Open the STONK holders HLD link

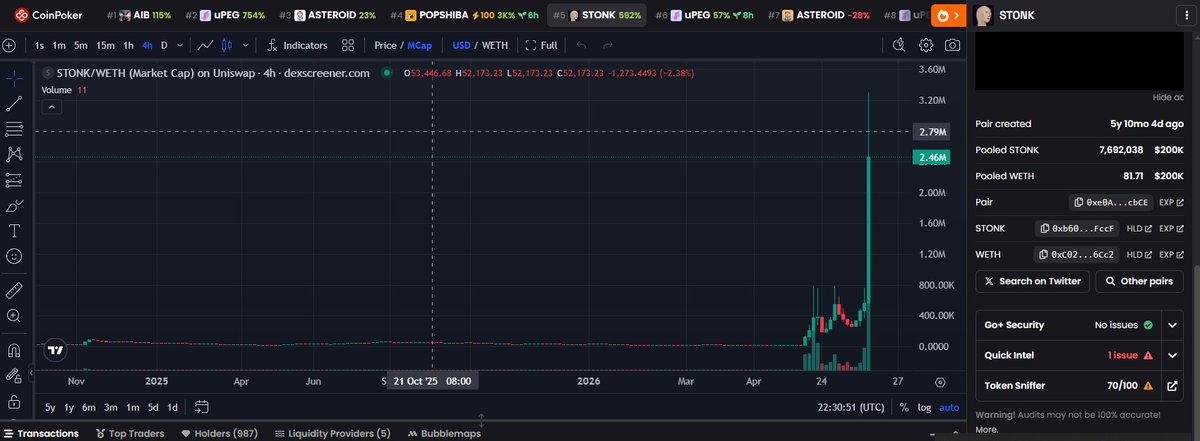pos(1139,228)
